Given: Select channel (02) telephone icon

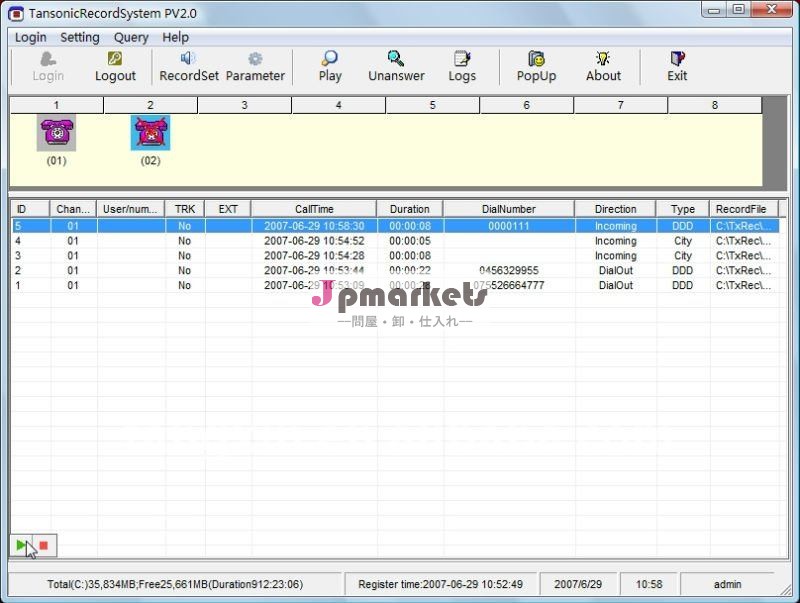Looking at the screenshot, I should pos(151,133).
